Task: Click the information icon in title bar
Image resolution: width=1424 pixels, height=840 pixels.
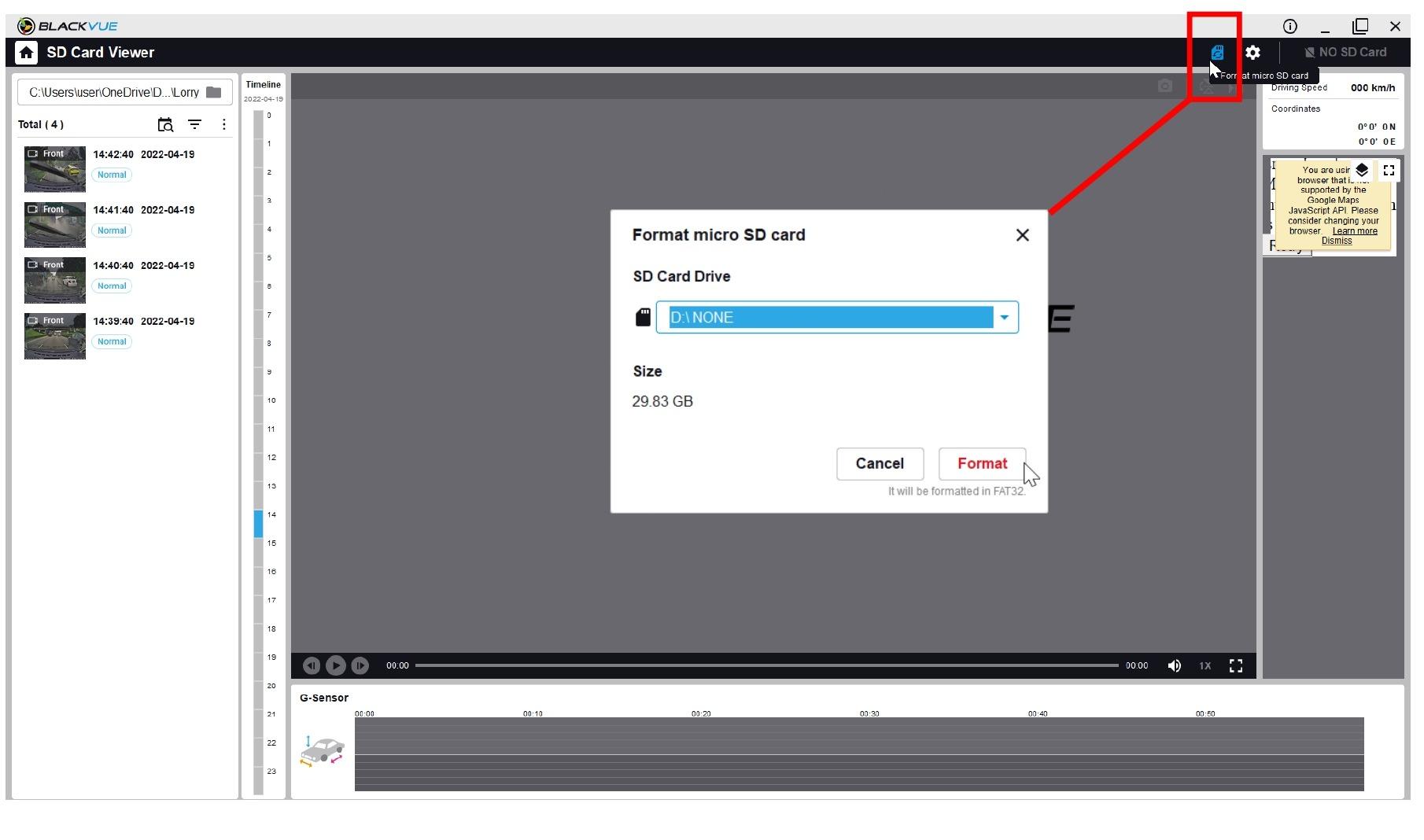Action: coord(1289,26)
